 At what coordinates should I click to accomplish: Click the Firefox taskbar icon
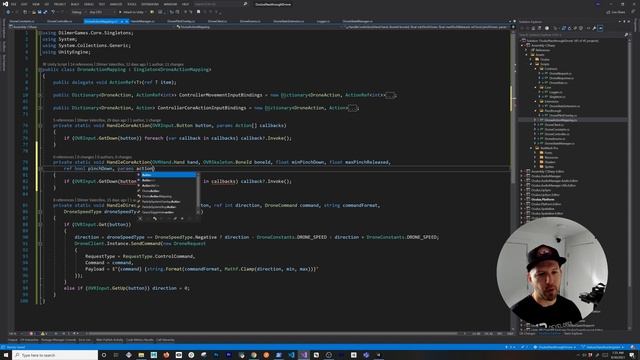click(x=166, y=355)
